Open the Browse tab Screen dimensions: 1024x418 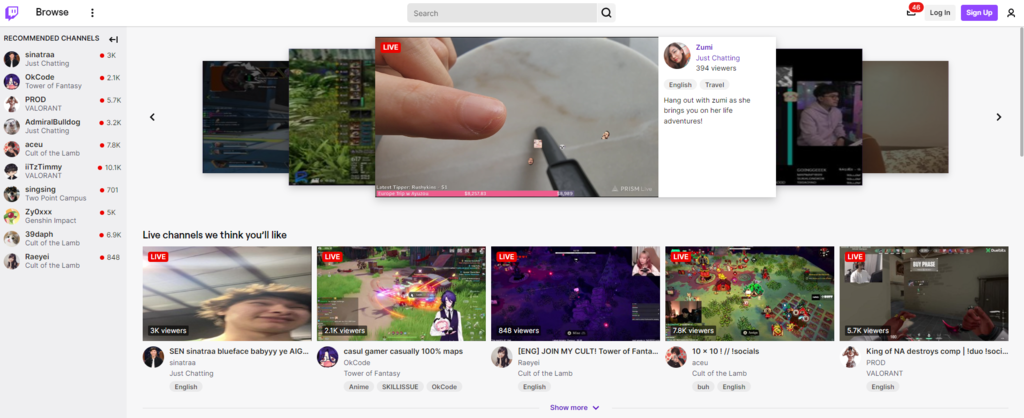[x=52, y=12]
